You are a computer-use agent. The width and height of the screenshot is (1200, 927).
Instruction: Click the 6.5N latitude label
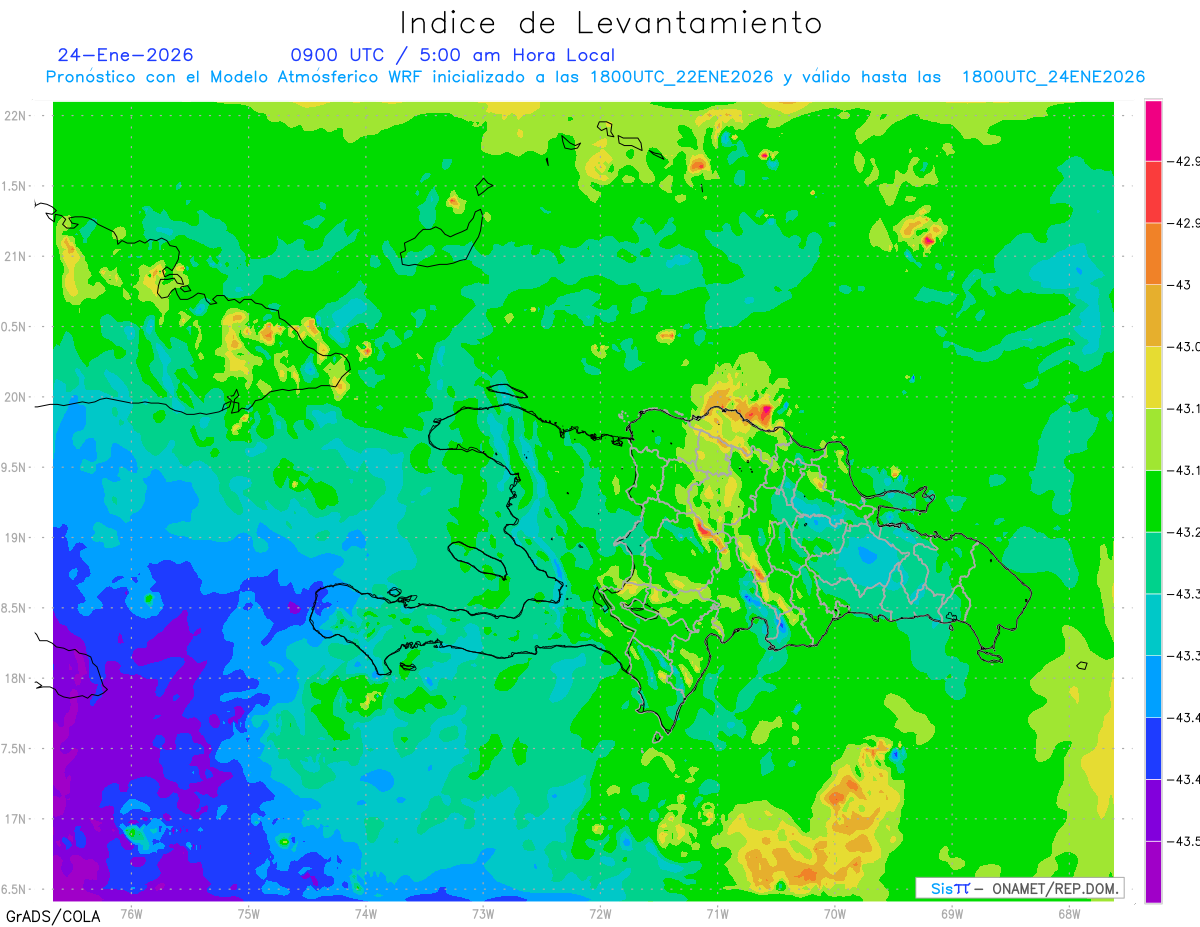point(15,890)
